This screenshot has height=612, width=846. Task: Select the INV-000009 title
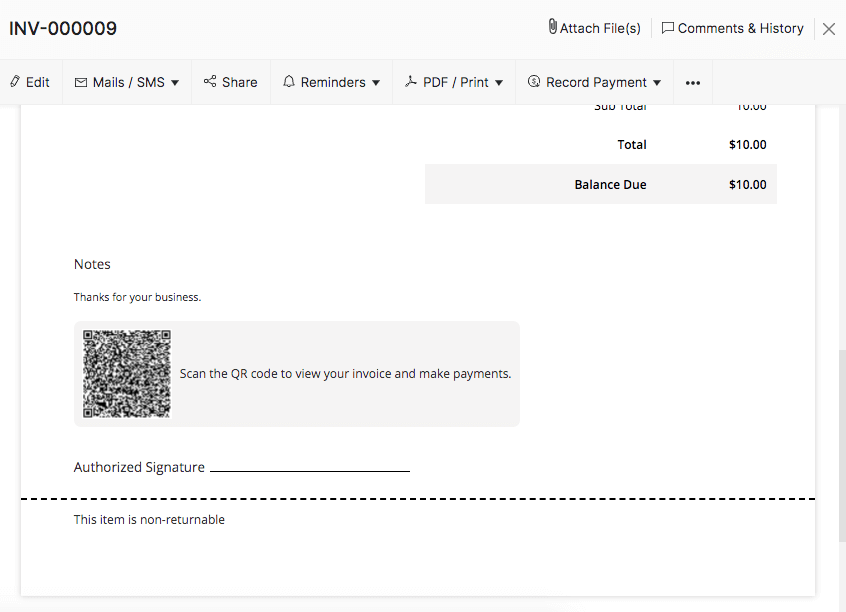point(62,29)
